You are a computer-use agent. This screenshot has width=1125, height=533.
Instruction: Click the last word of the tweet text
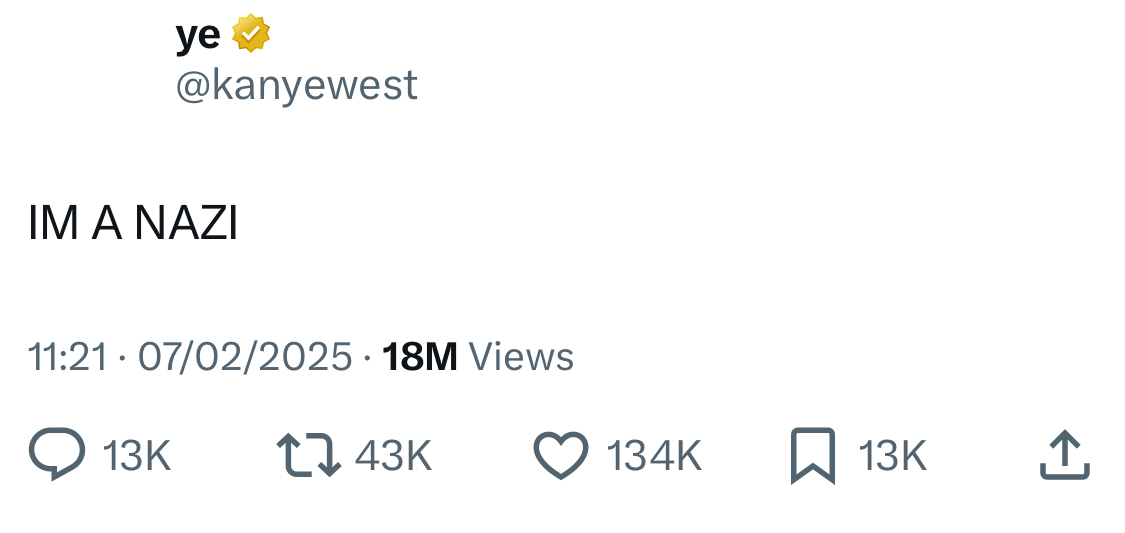[186, 225]
